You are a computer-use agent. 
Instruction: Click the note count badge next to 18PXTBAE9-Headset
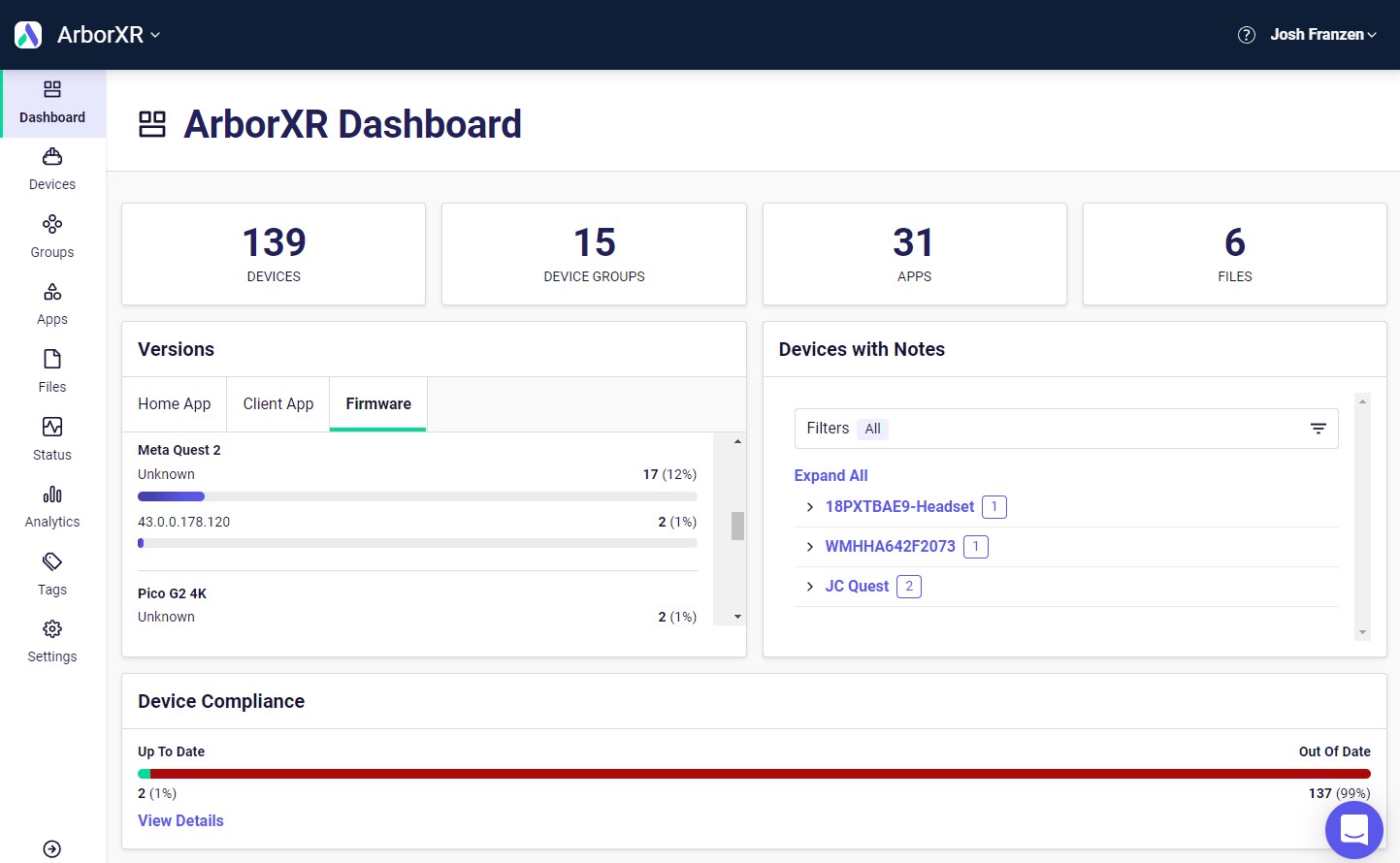tap(994, 507)
